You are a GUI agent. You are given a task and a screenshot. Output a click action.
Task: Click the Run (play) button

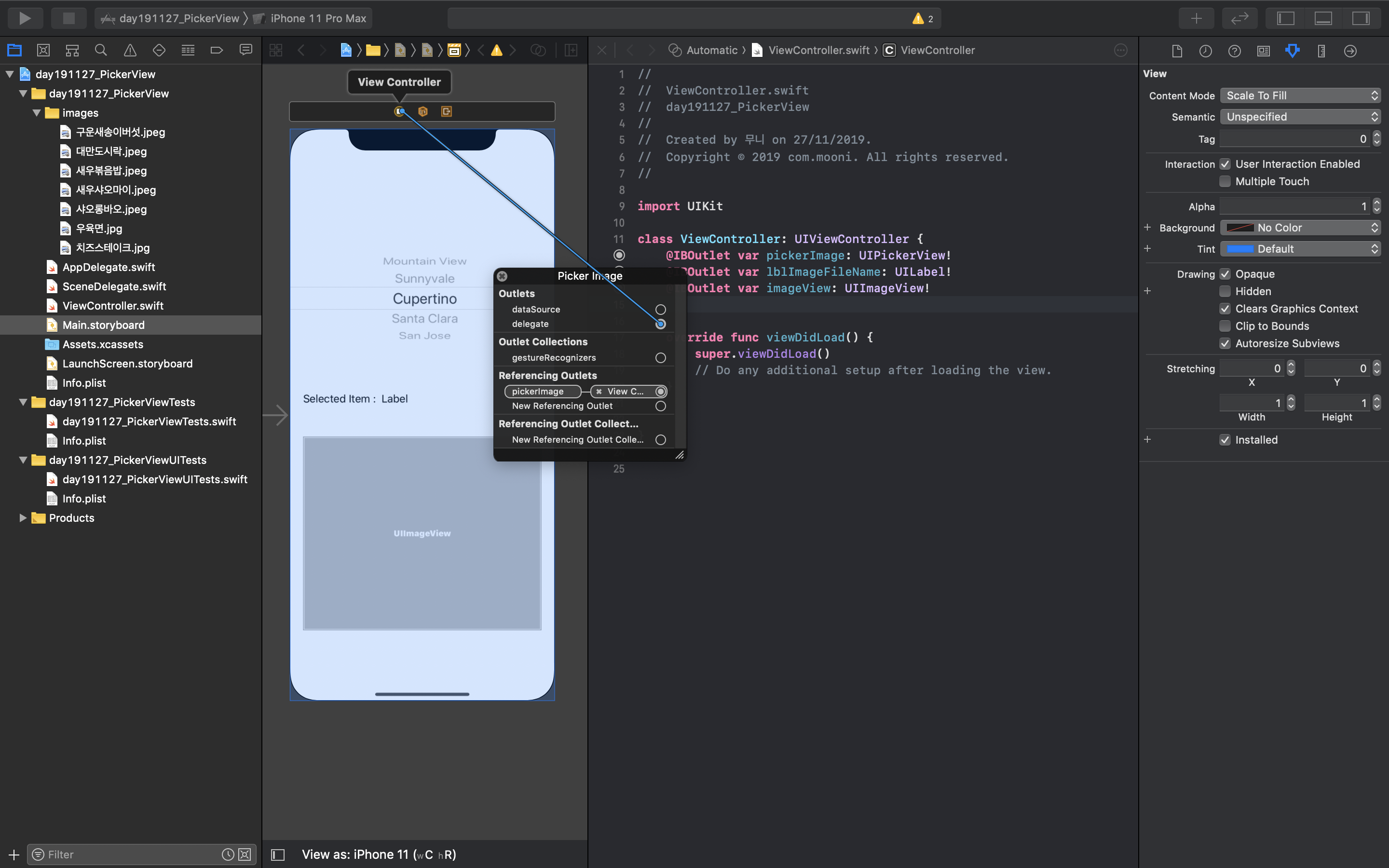point(25,18)
